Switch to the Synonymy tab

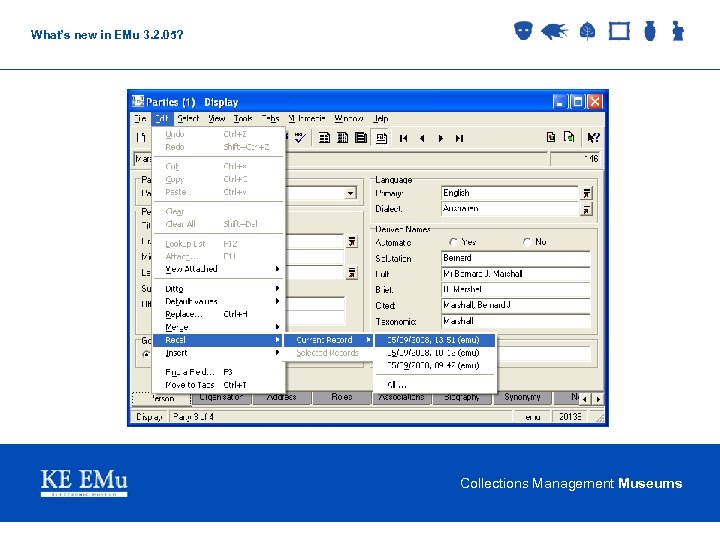tap(522, 397)
